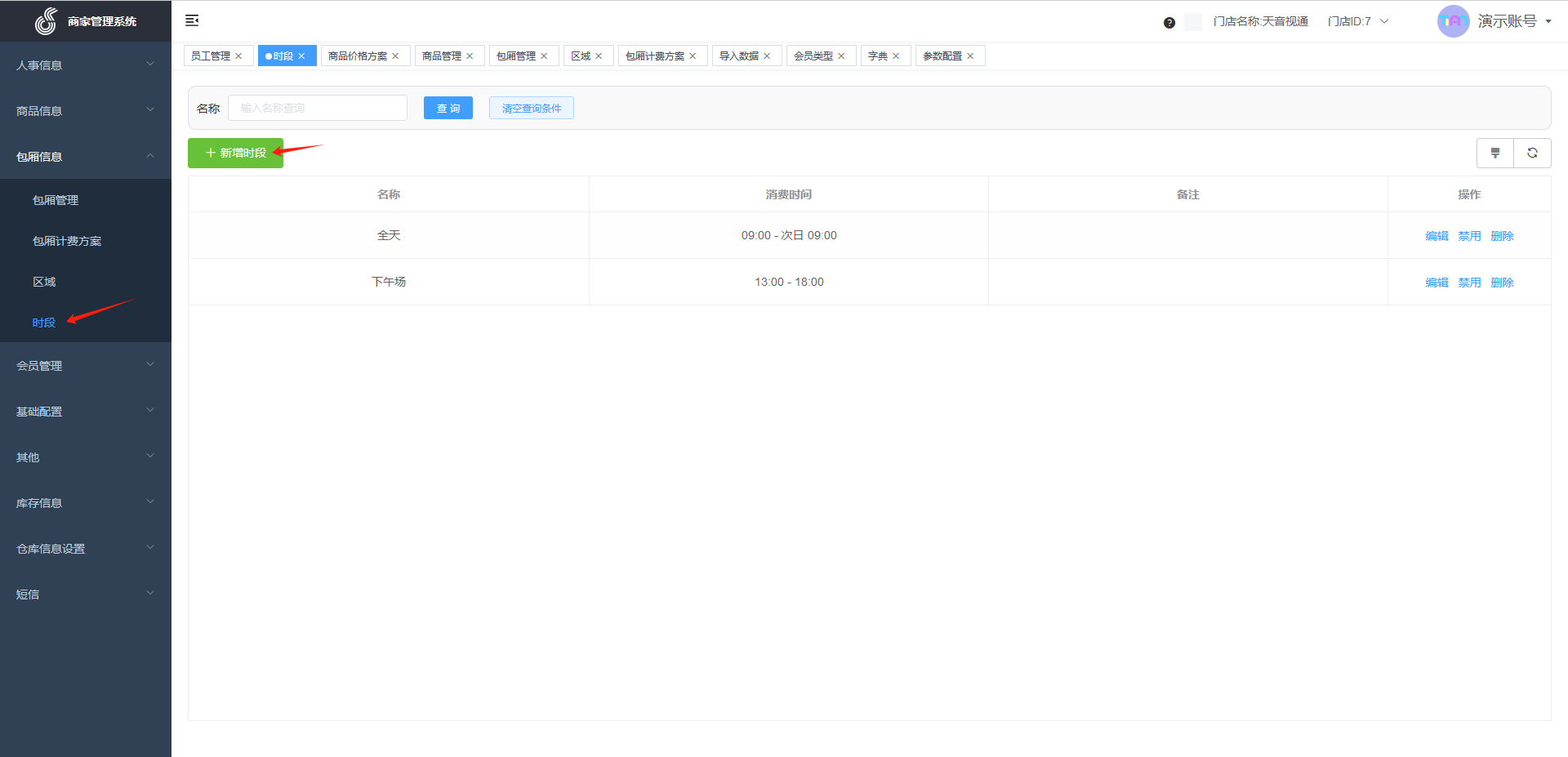
Task: Expand the 会员管理 sidebar menu
Action: [85, 365]
